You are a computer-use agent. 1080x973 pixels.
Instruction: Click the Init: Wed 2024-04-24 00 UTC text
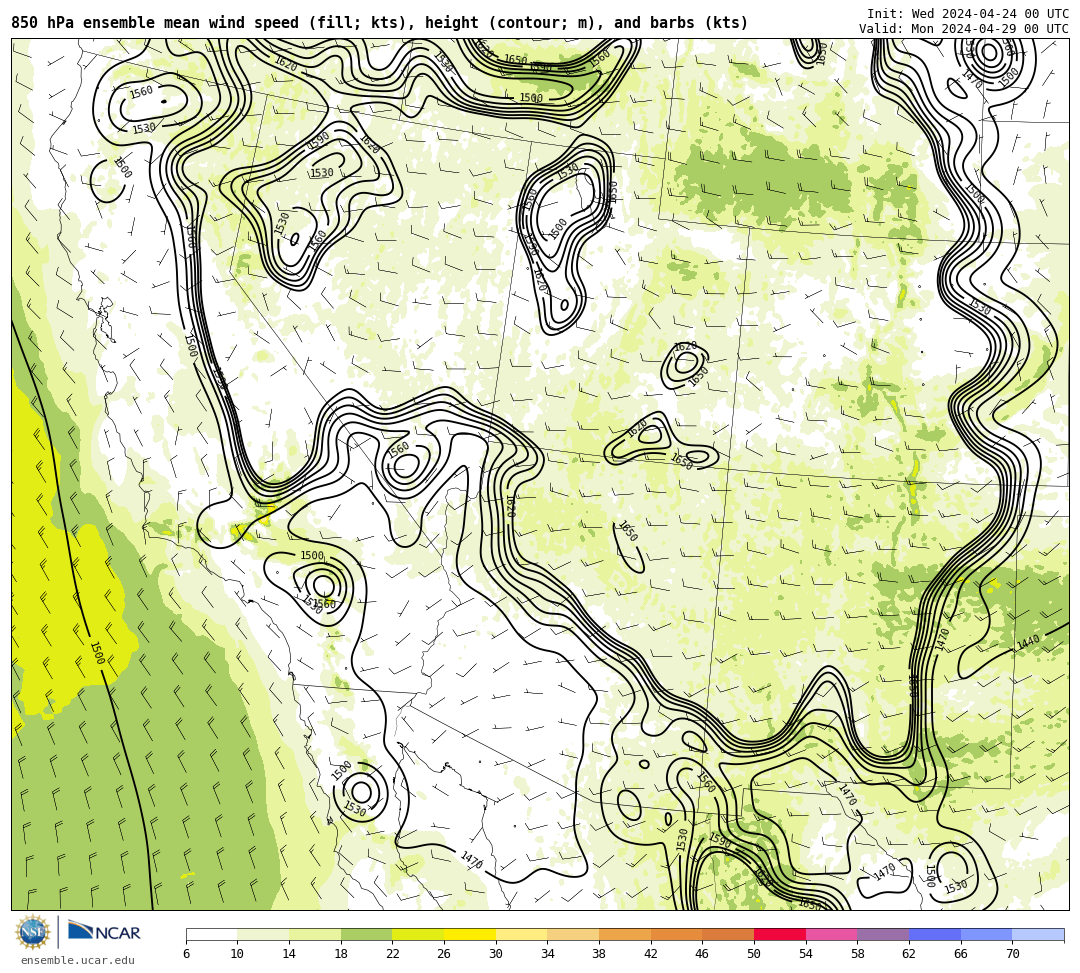pos(968,13)
